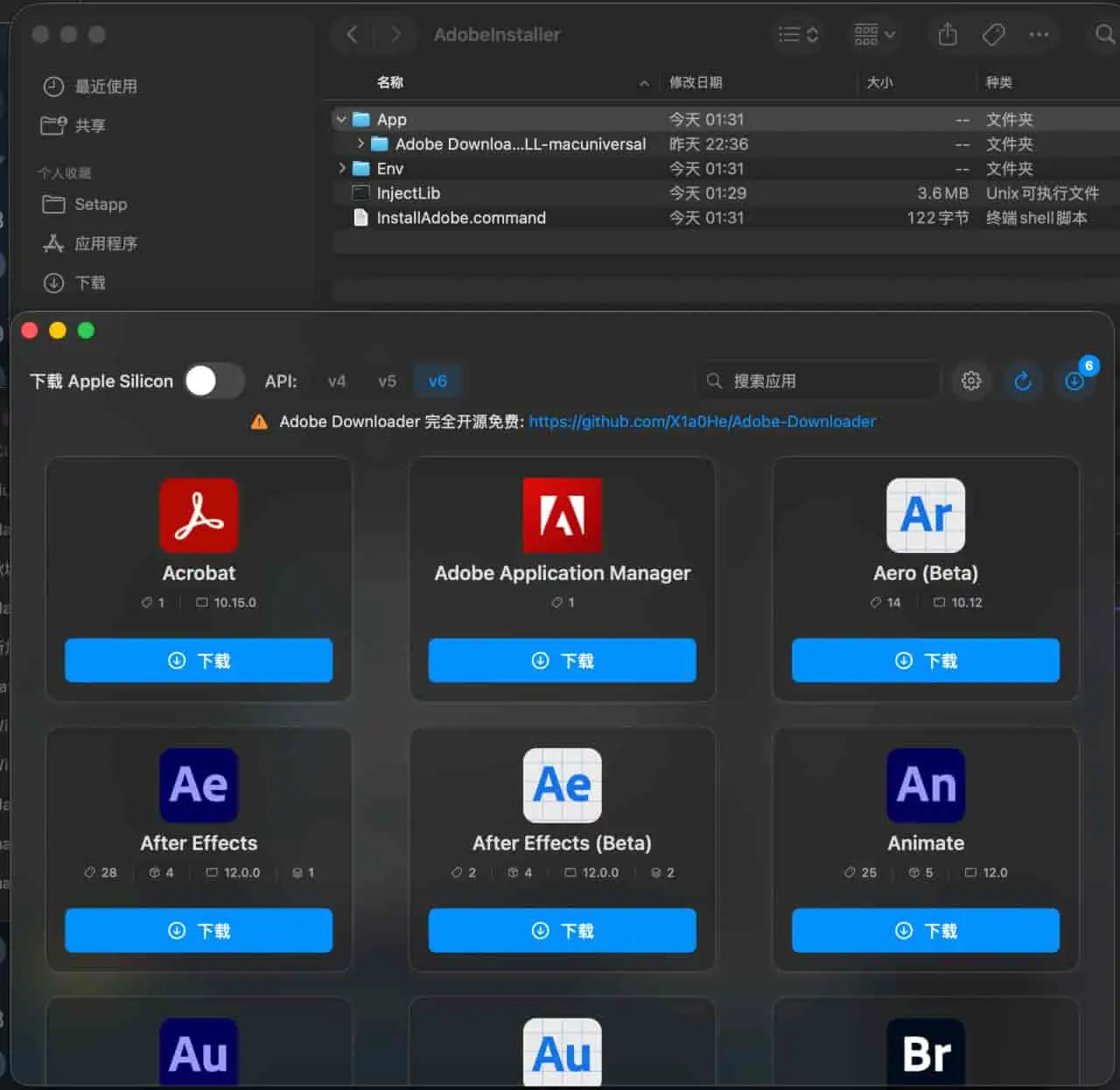Open the downloads queue with badge 6
1120x1090 pixels.
click(1074, 381)
